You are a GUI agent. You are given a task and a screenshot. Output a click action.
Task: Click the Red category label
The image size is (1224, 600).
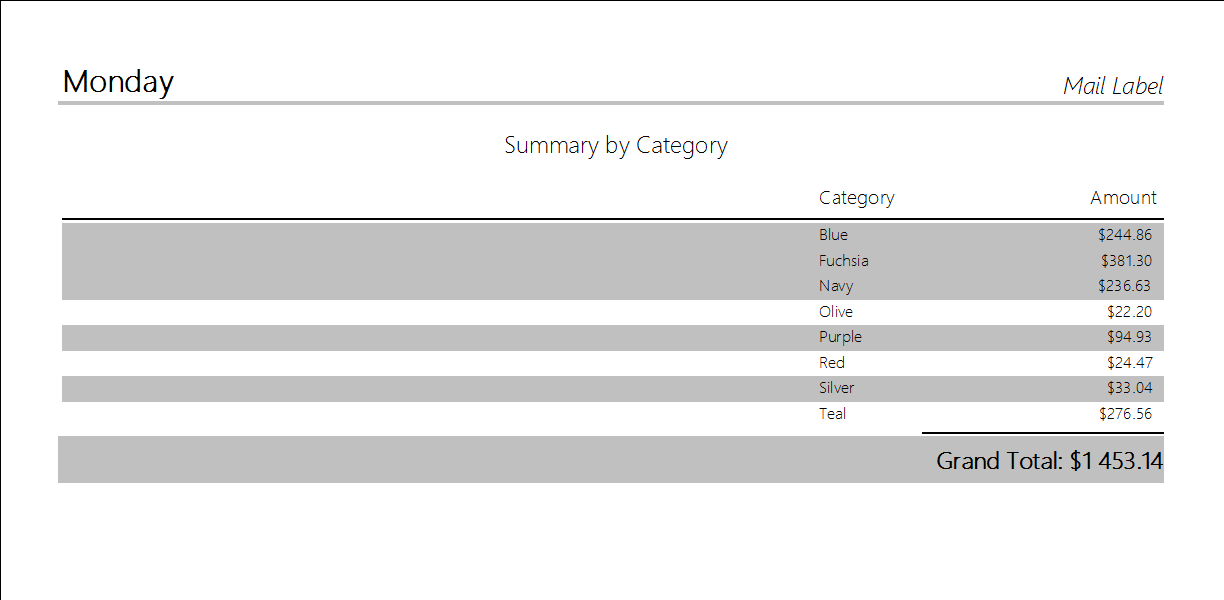831,363
